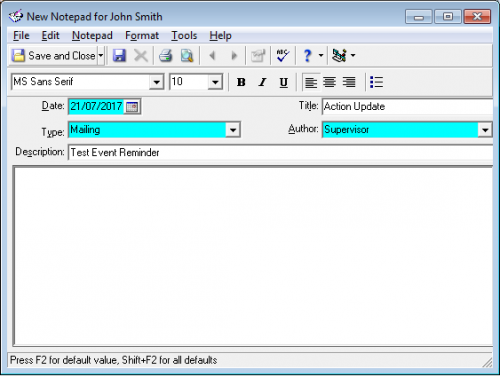
Task: Open the File menu
Action: tap(21, 36)
